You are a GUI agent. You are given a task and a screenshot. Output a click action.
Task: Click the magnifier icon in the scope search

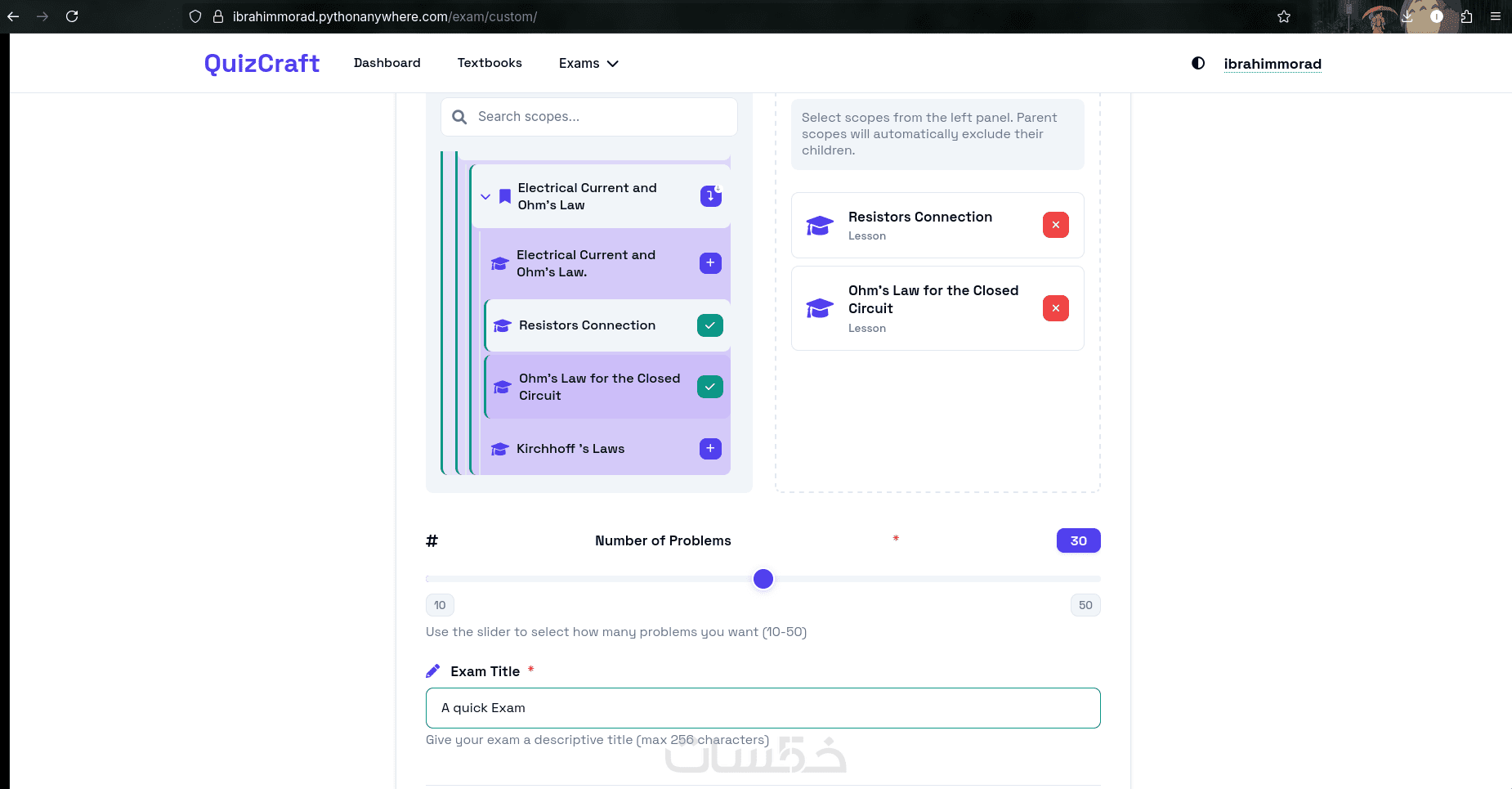pos(460,117)
